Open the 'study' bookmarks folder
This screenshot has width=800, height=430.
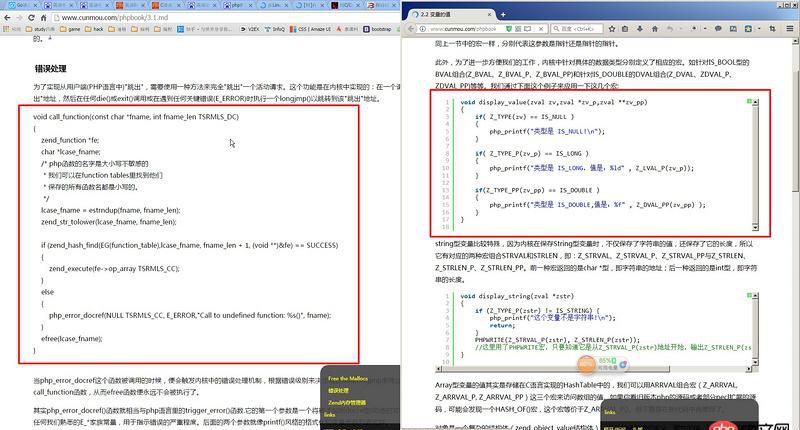tap(40, 29)
